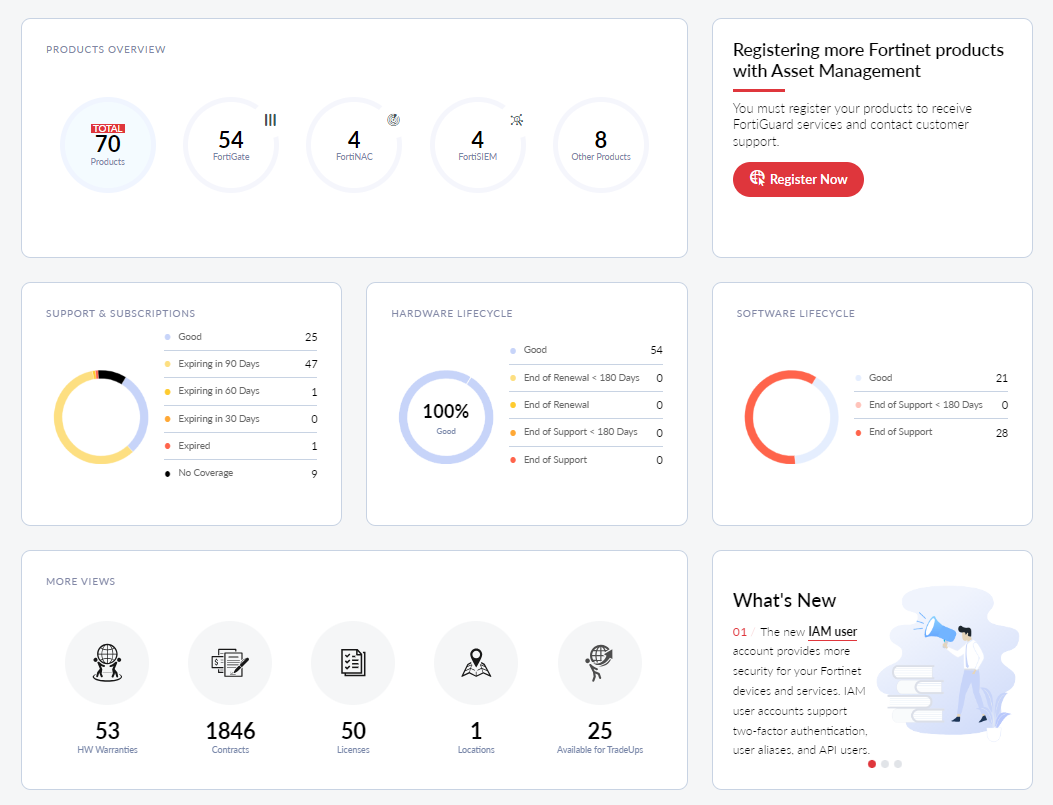Click the 100% Good donut center
The width and height of the screenshot is (1053, 805).
446,415
